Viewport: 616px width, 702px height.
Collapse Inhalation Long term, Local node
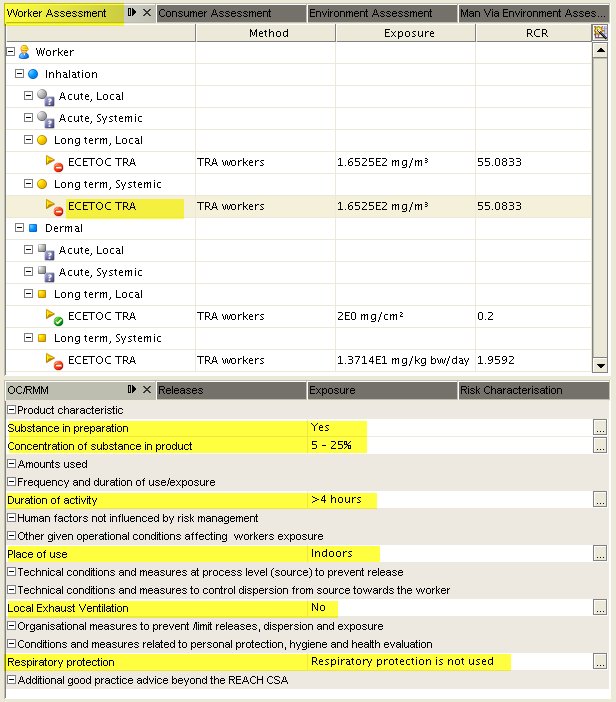pos(28,140)
